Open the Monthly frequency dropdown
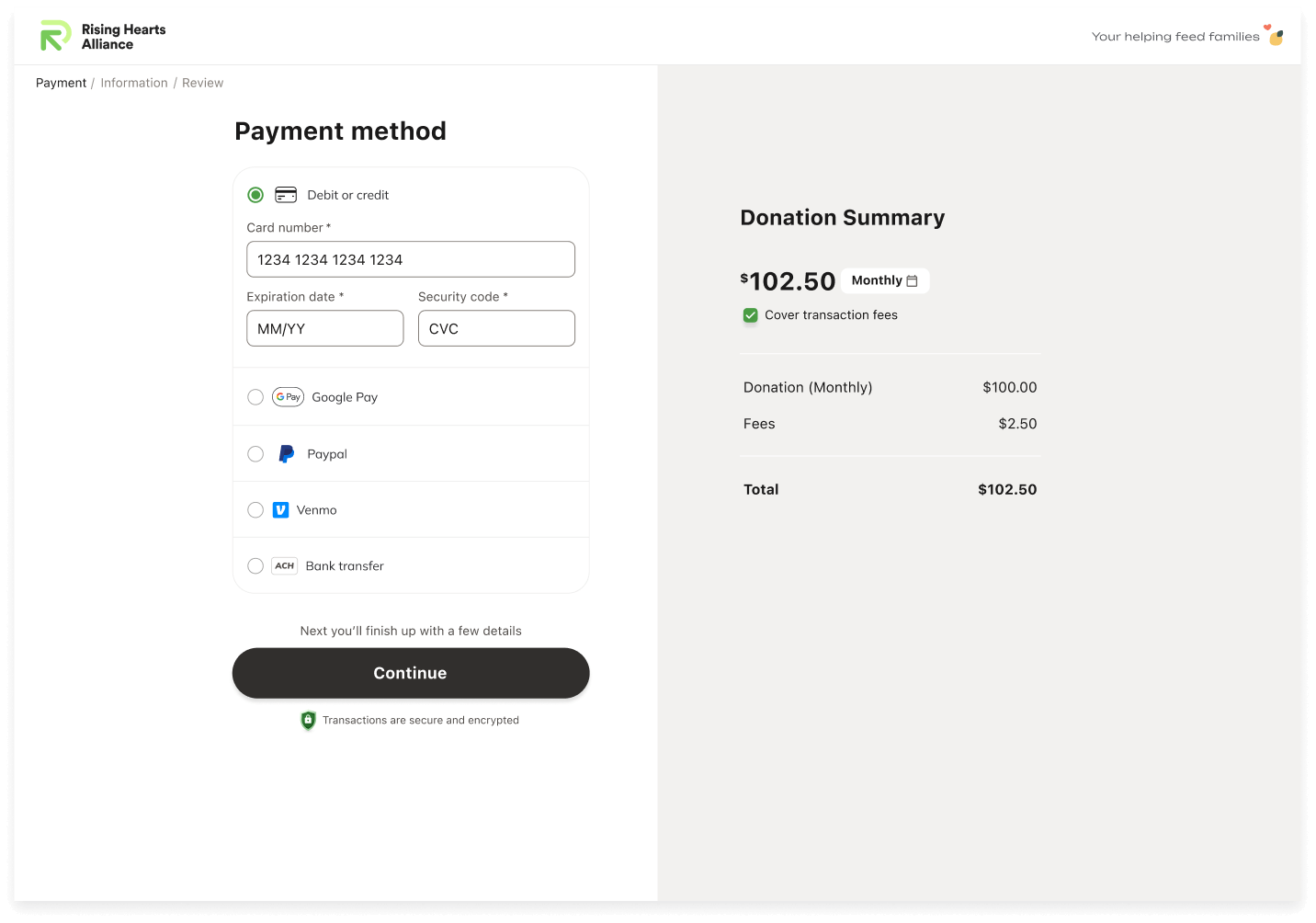 [884, 280]
